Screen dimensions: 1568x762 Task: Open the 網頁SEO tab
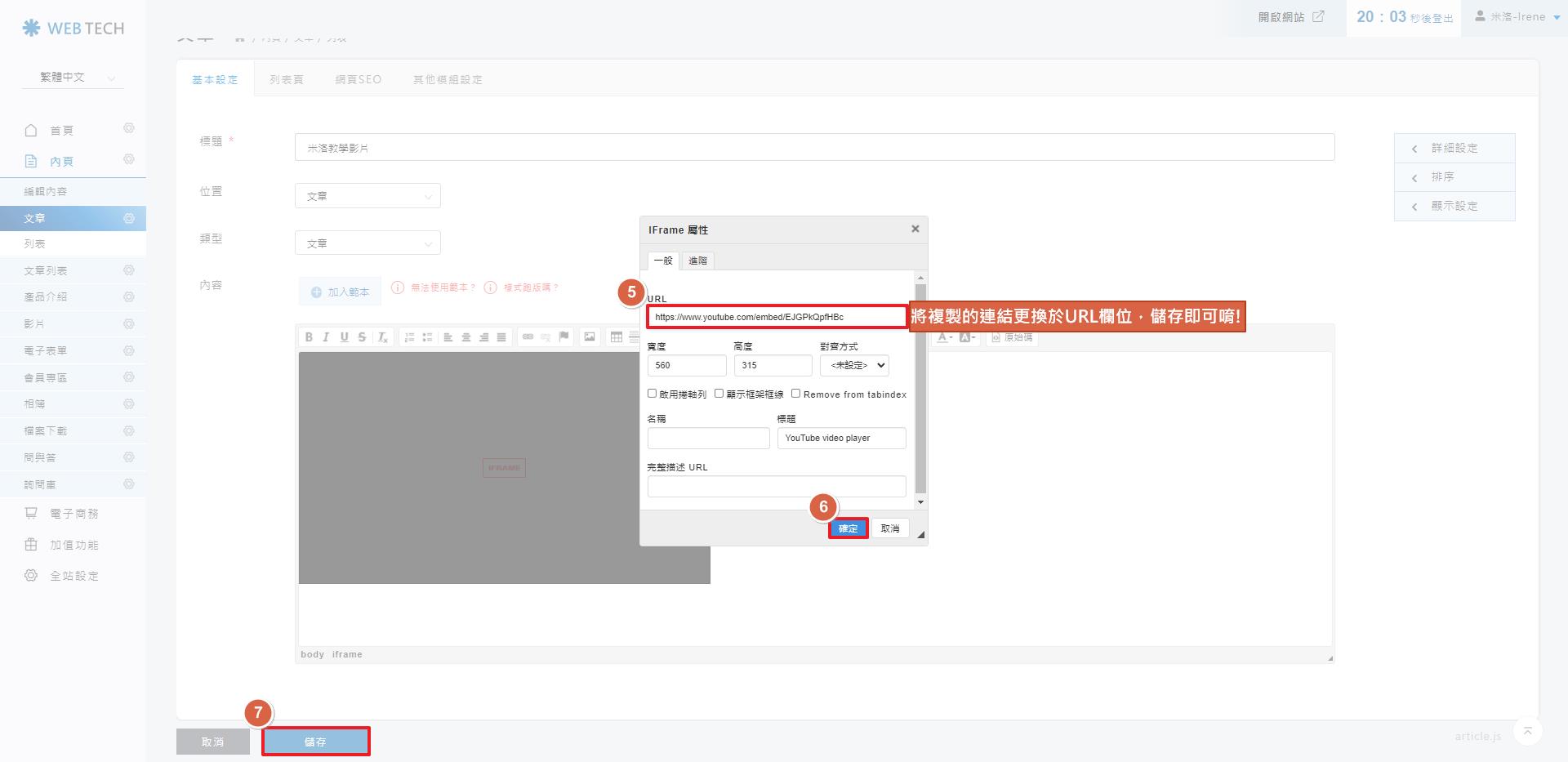358,80
